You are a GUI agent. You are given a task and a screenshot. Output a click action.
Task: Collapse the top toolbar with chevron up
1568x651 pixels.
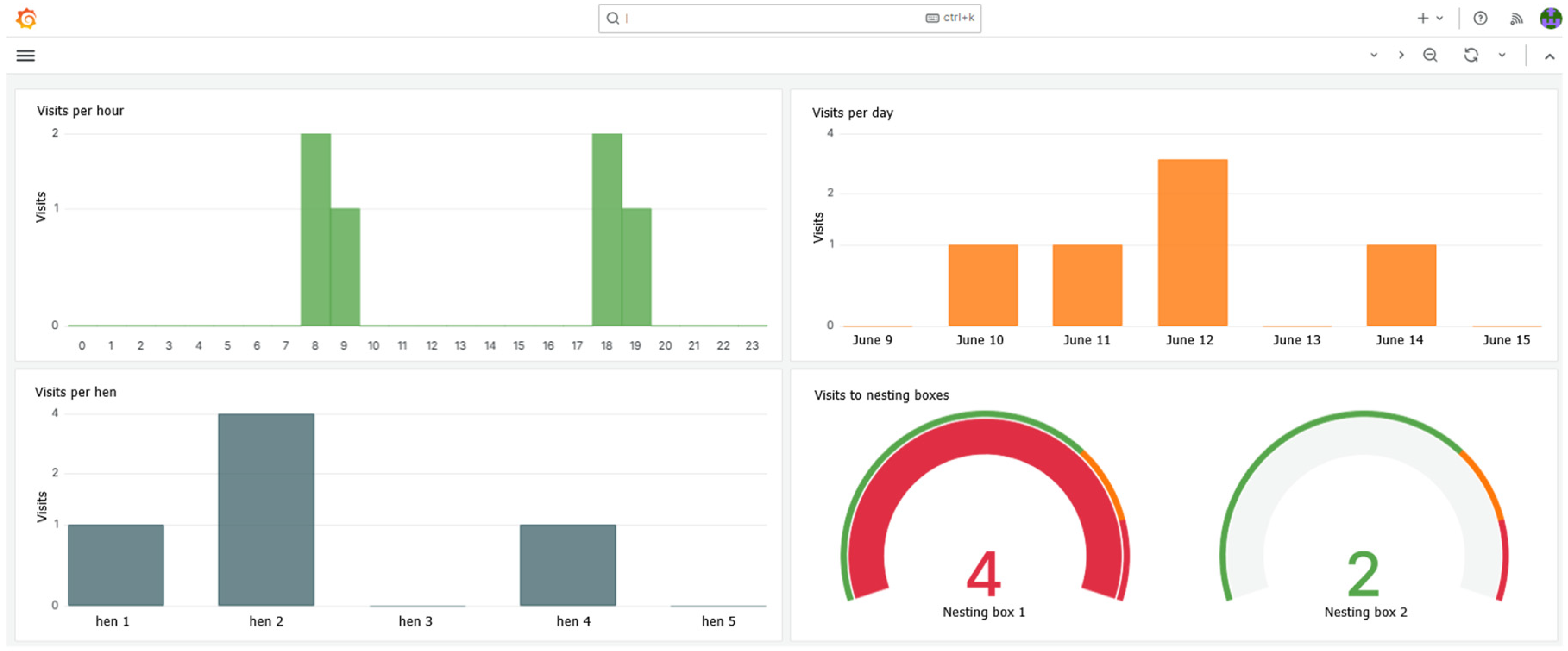[x=1549, y=56]
